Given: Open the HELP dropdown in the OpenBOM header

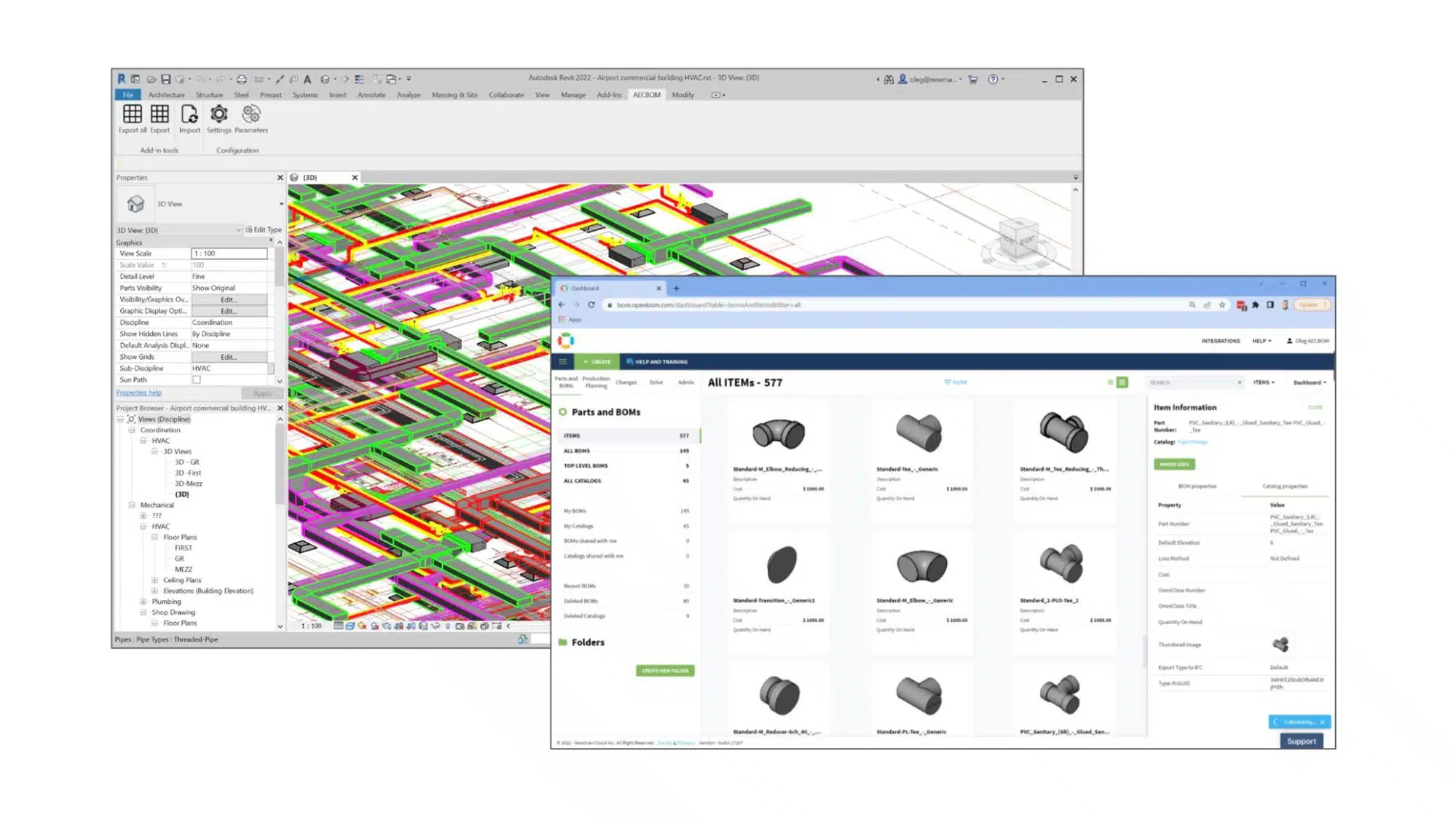Looking at the screenshot, I should (1262, 341).
